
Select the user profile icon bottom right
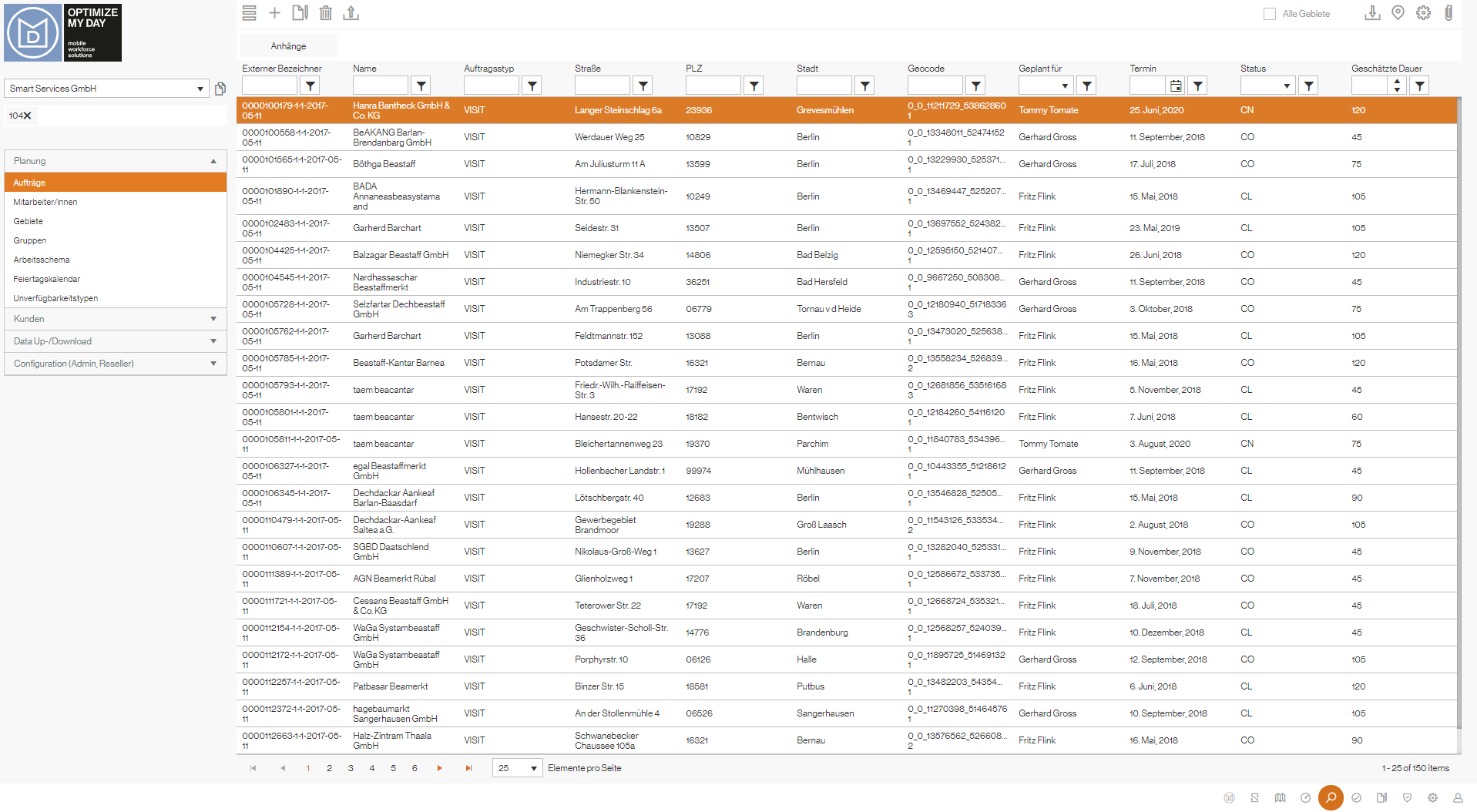click(x=1459, y=798)
